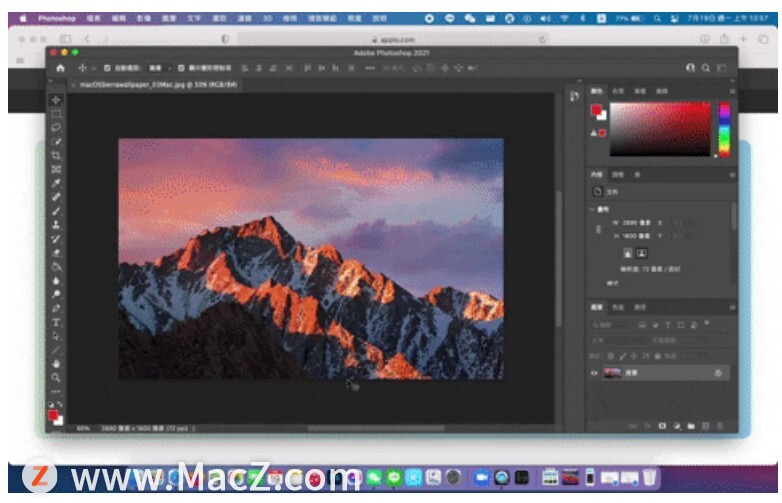Select the Move tool in the toolbar
Screen dimensions: 782x503
[56, 100]
